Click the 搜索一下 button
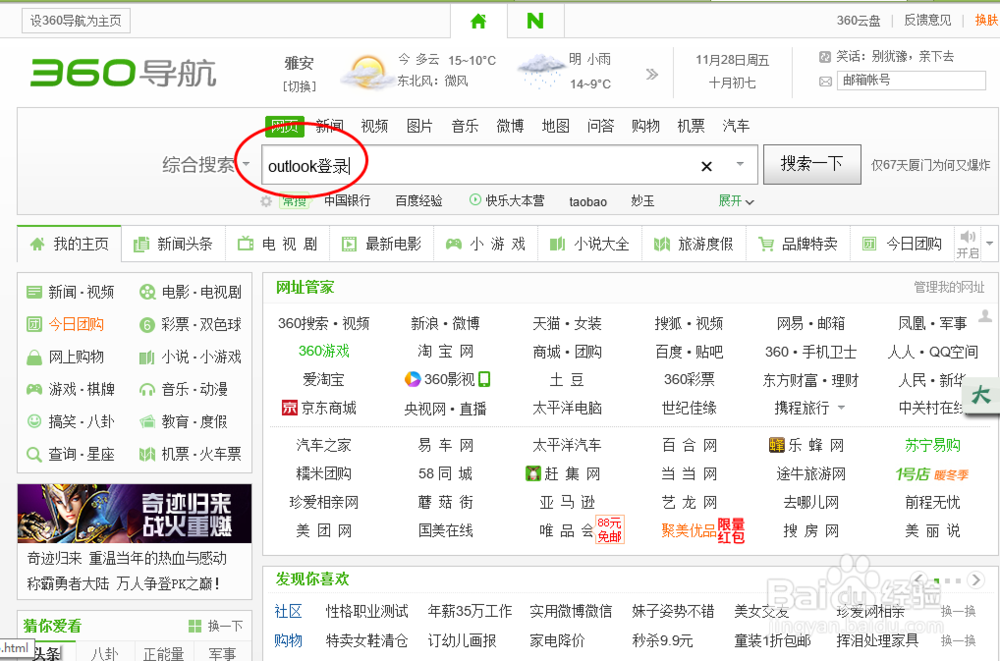 point(812,164)
